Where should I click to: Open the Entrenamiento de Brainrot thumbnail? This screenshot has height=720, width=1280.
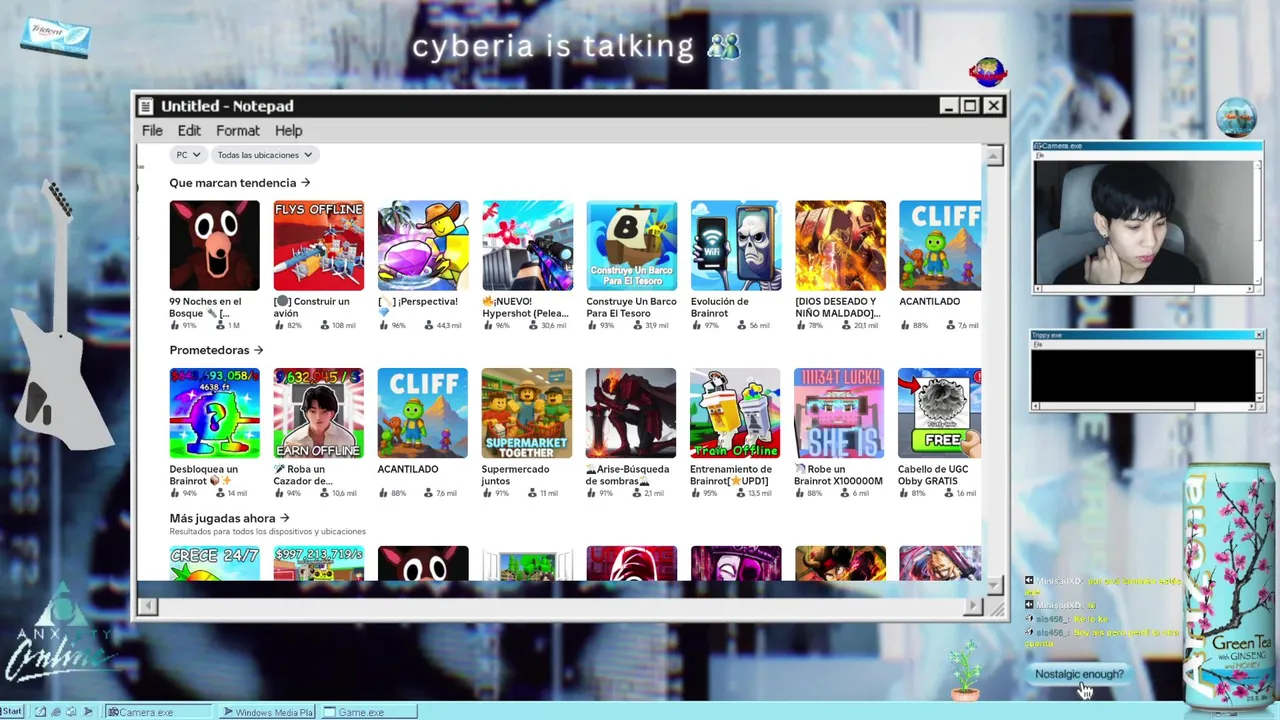pyautogui.click(x=735, y=413)
